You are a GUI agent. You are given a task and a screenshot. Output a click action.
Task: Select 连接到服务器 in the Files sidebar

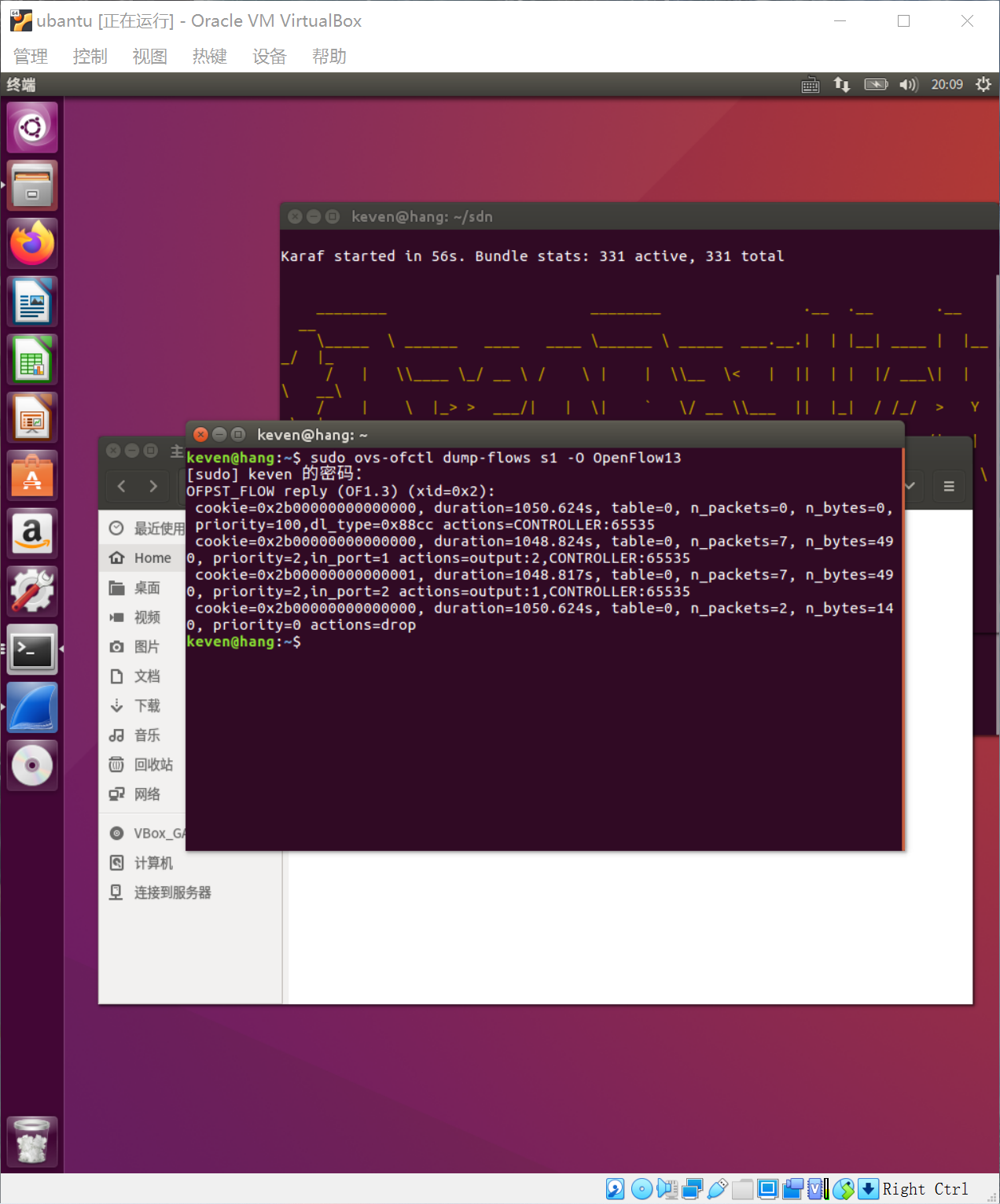pos(190,893)
